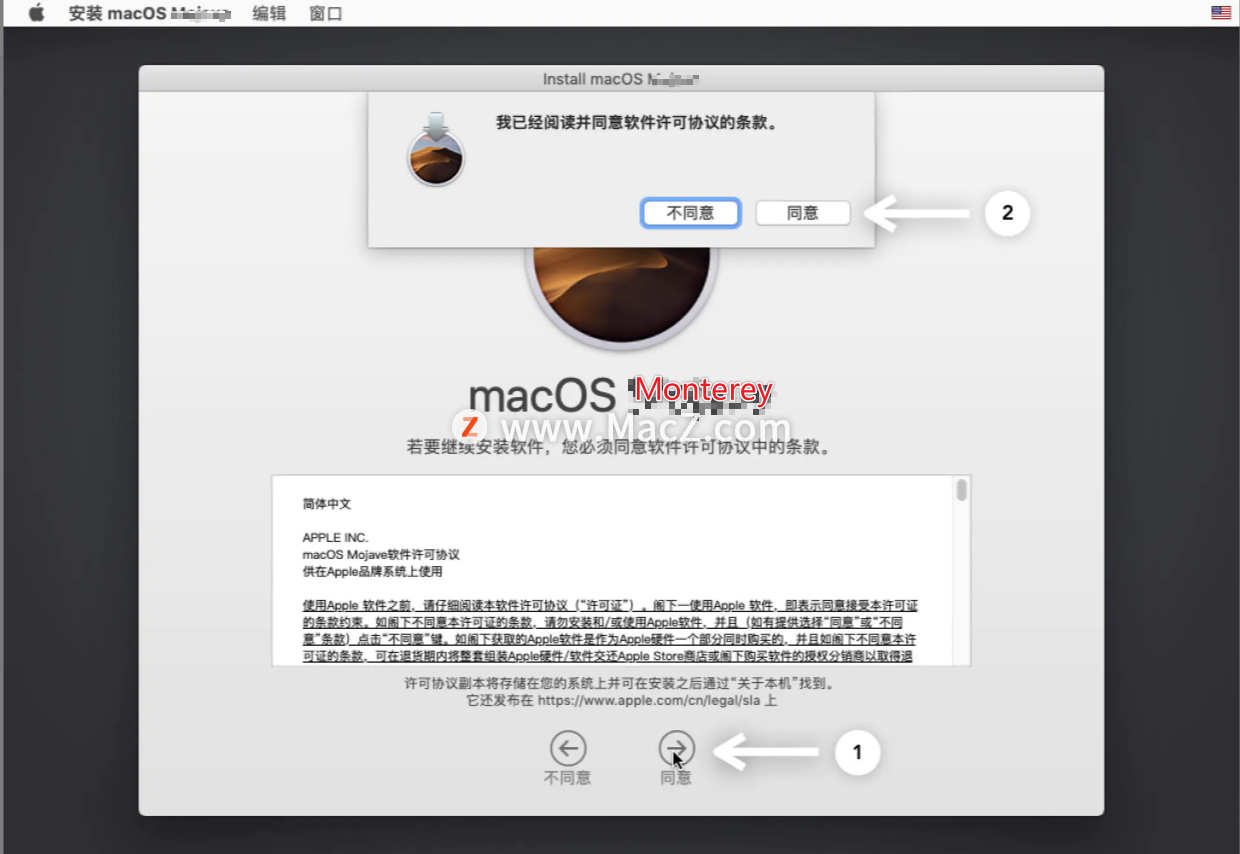Click the apple.com/cn/legal/sla URL text

pyautogui.click(x=650, y=701)
